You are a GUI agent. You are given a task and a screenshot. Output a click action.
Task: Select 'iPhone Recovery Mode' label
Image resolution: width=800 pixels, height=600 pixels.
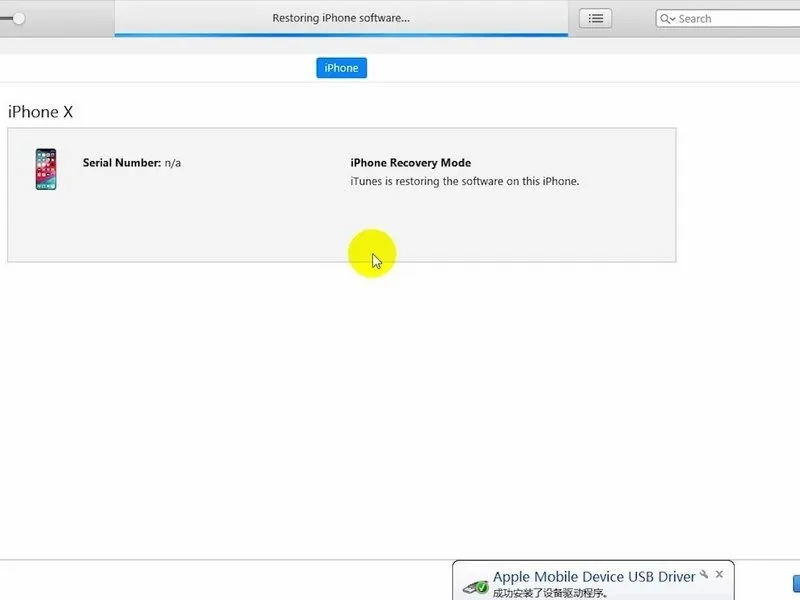[x=411, y=163]
